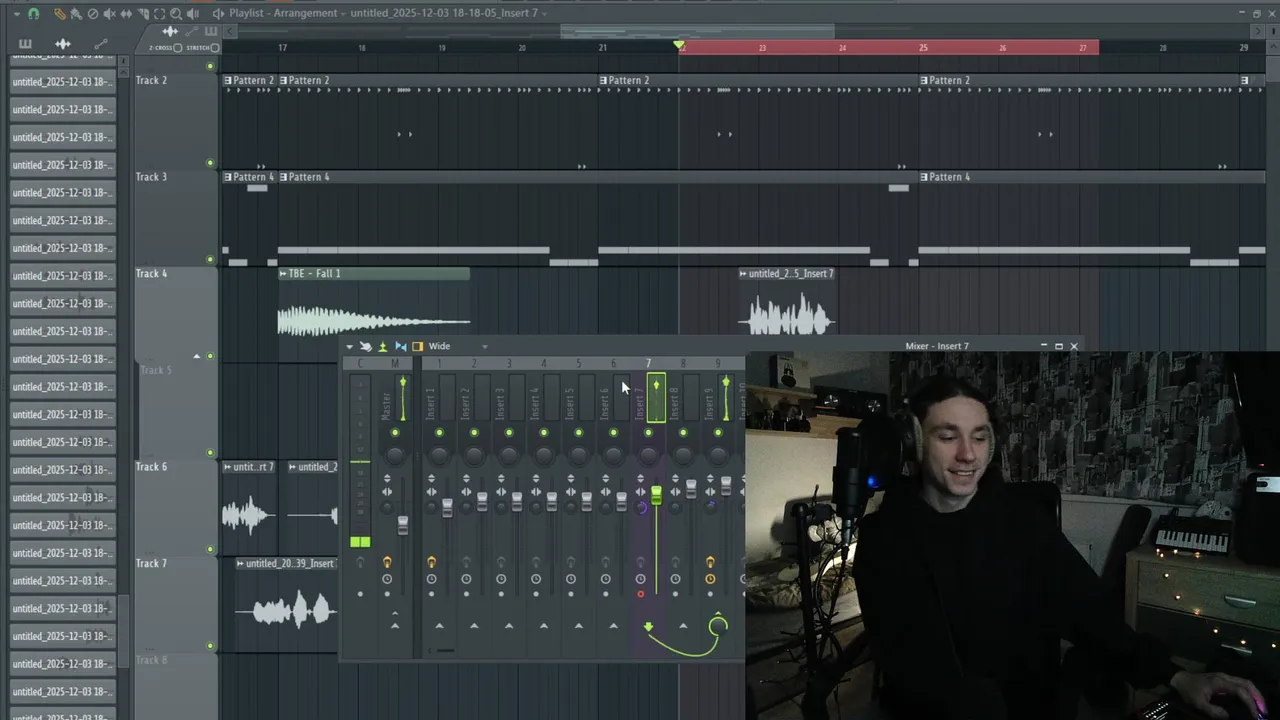Disarm Insert 7 red record dot
Screen dimensions: 1280x720
[641, 594]
